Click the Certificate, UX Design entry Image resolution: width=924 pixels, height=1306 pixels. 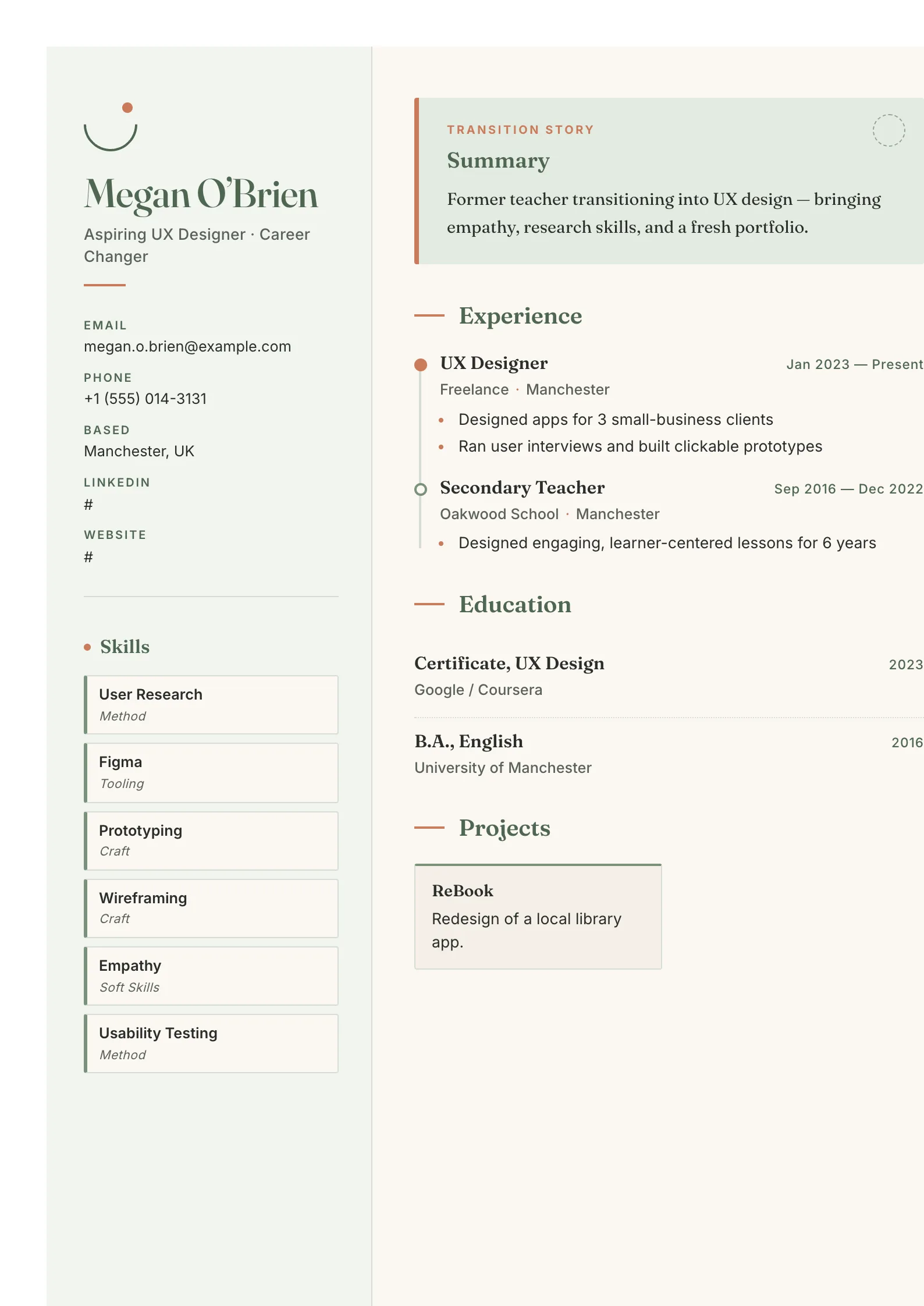click(x=509, y=663)
